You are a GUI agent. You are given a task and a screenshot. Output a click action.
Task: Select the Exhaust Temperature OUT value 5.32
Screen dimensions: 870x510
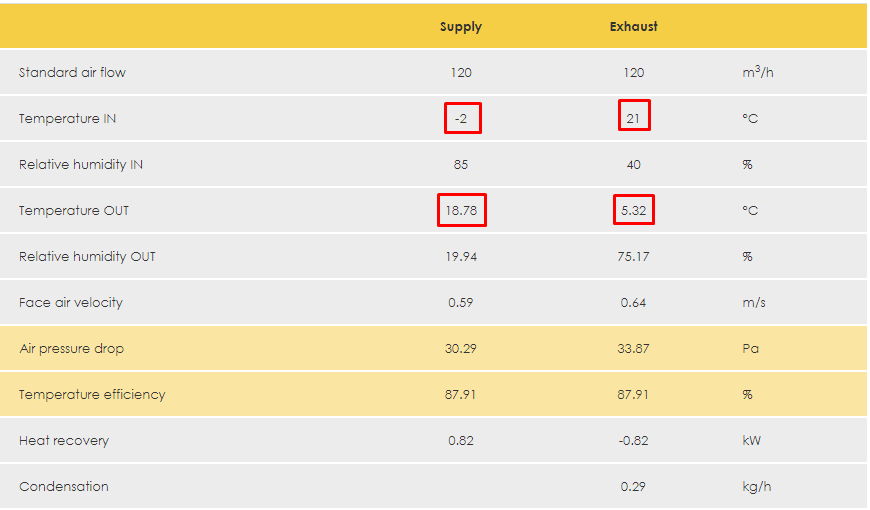point(634,211)
